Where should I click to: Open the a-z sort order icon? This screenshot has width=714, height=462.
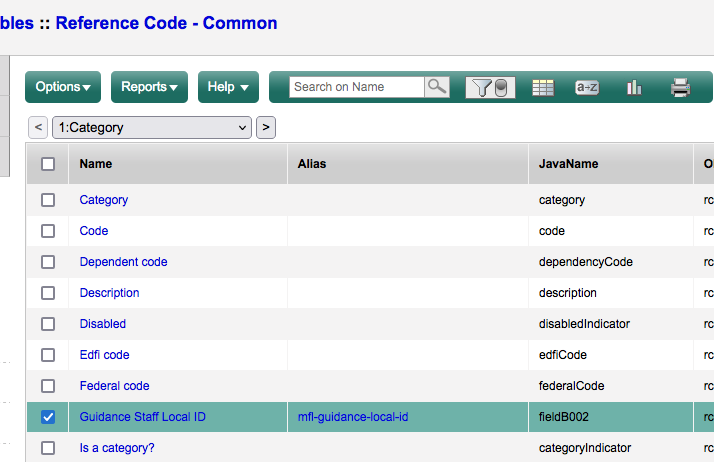tap(587, 88)
